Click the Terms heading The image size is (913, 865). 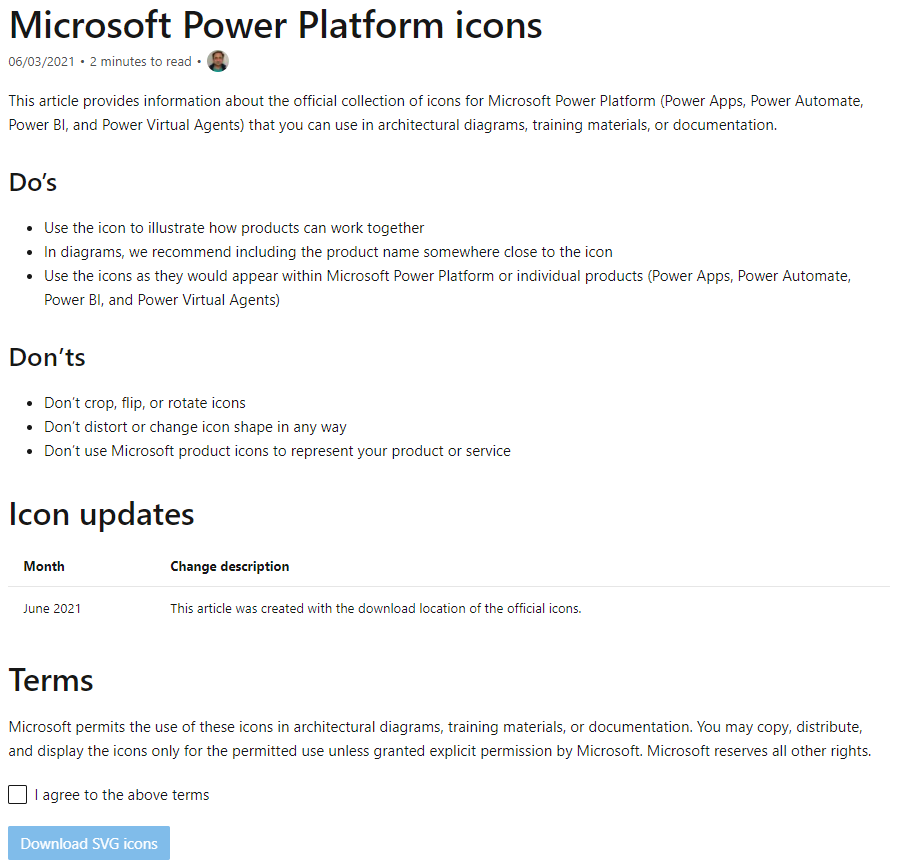coord(51,680)
